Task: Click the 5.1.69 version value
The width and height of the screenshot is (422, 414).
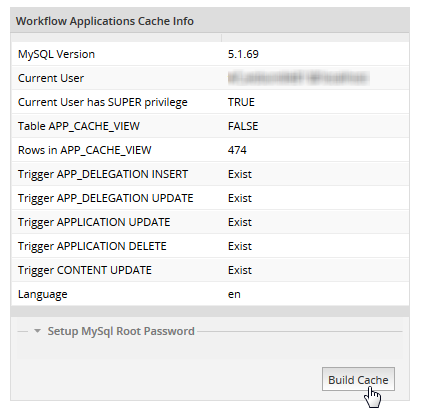Action: tap(243, 54)
